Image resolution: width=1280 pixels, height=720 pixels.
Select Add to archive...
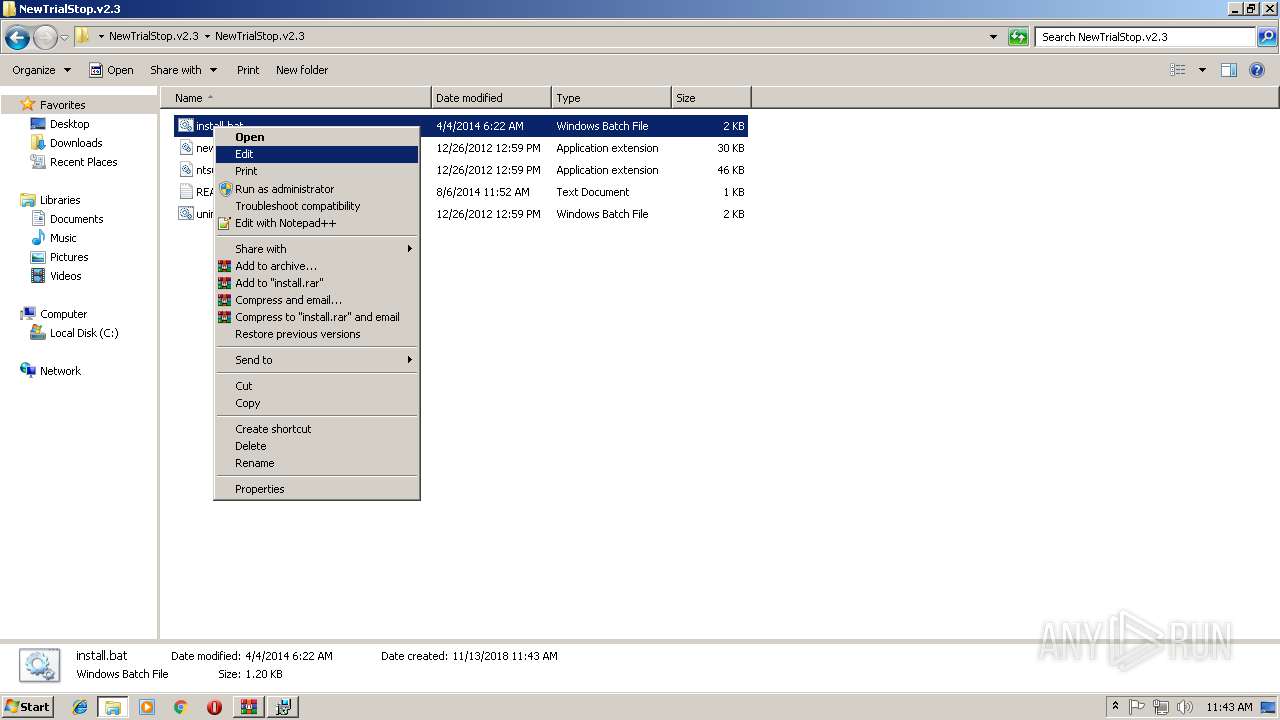coord(317,266)
